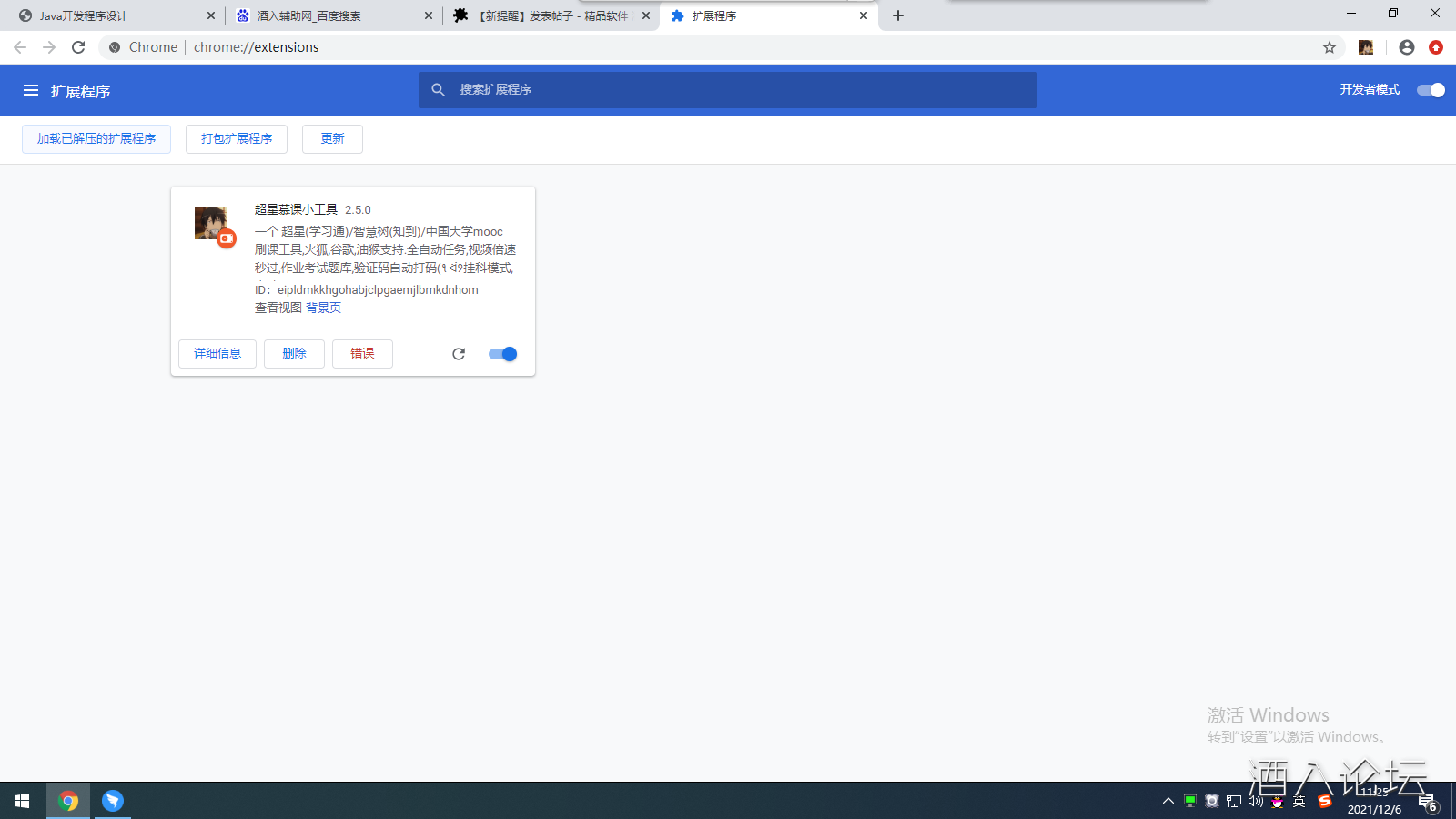Open the extension avatar icon in toolbar
Screen dimensions: 1456x819
pos(1366,47)
